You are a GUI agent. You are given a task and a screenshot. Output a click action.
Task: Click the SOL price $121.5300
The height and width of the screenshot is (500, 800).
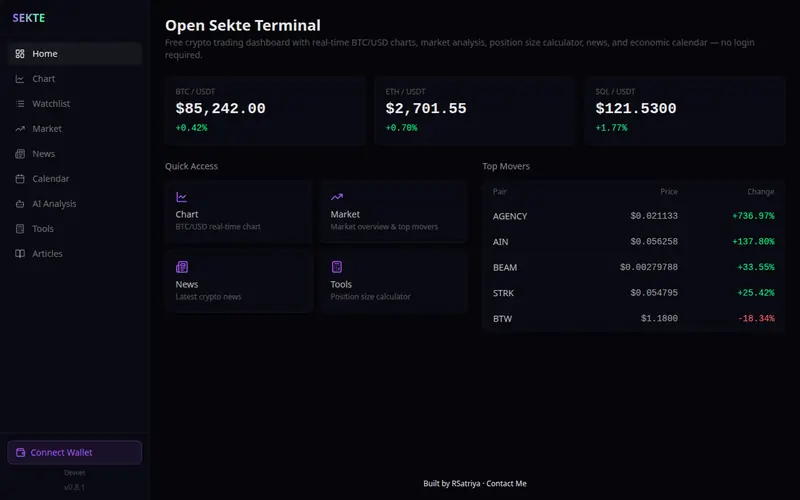point(636,108)
